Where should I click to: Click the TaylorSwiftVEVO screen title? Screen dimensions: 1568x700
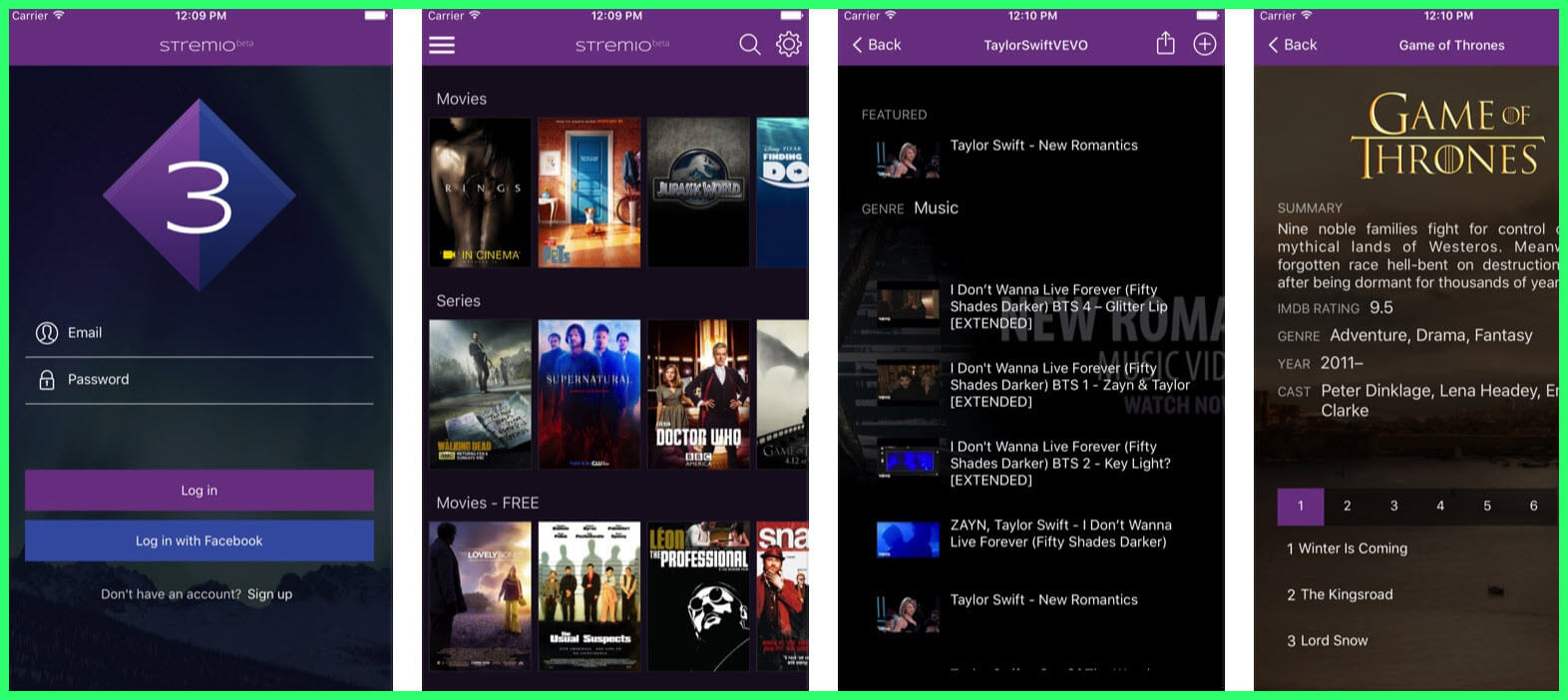1035,45
